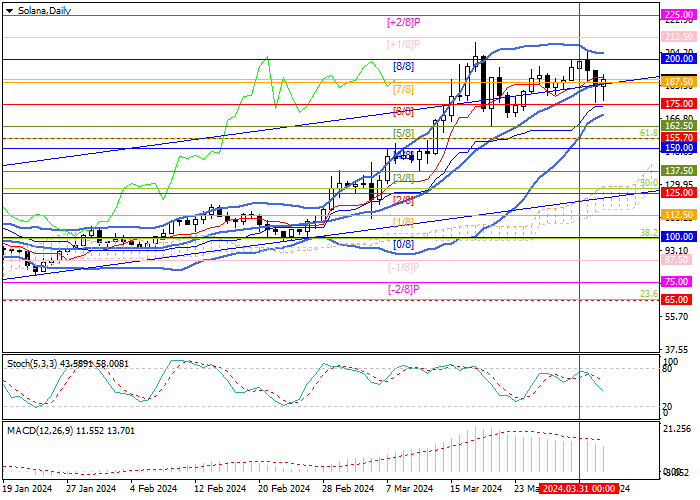Click the red 155.70 price label
The height and width of the screenshot is (500, 700).
coord(678,138)
